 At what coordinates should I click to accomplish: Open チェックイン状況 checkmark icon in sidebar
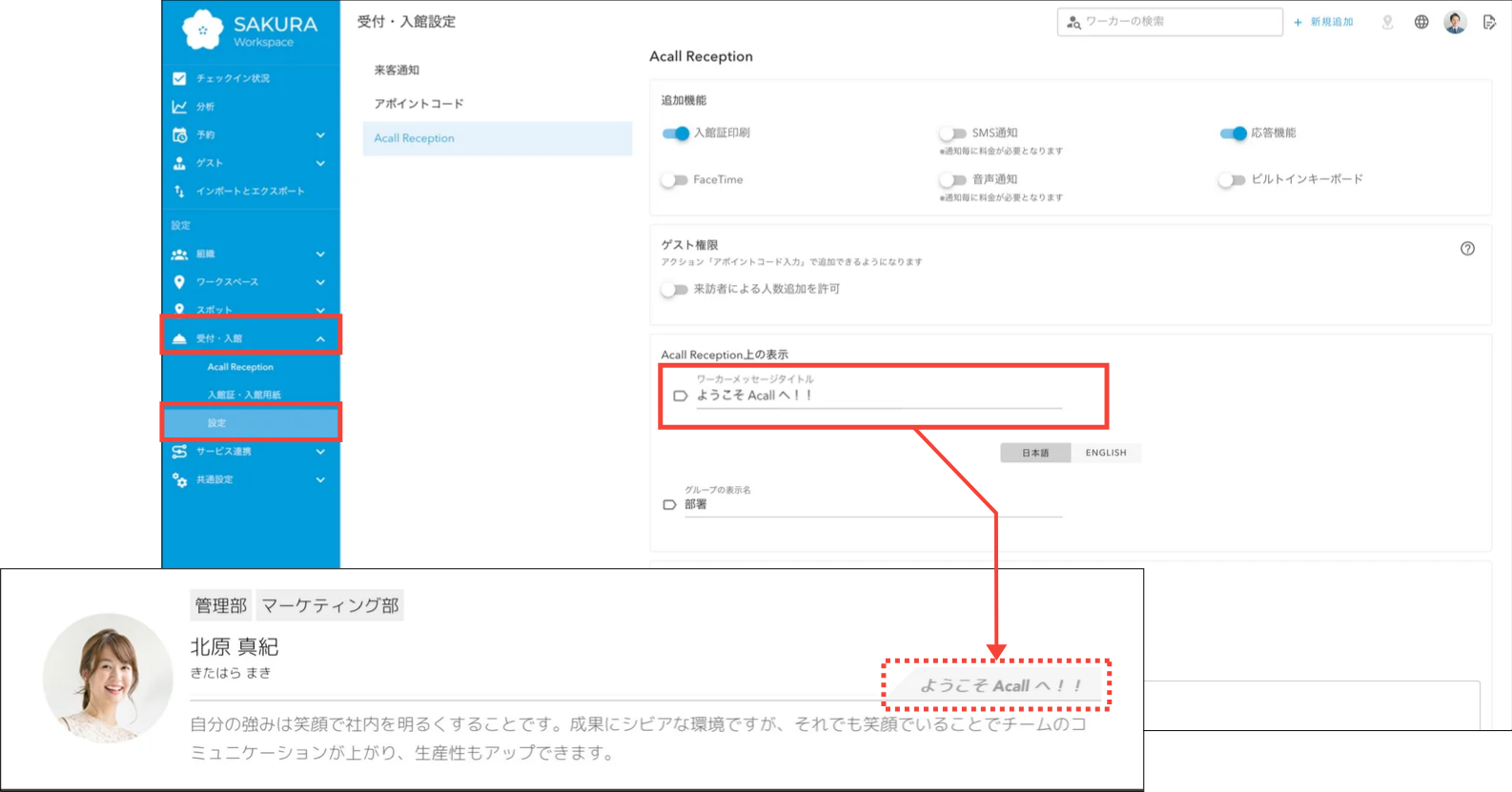click(x=179, y=78)
